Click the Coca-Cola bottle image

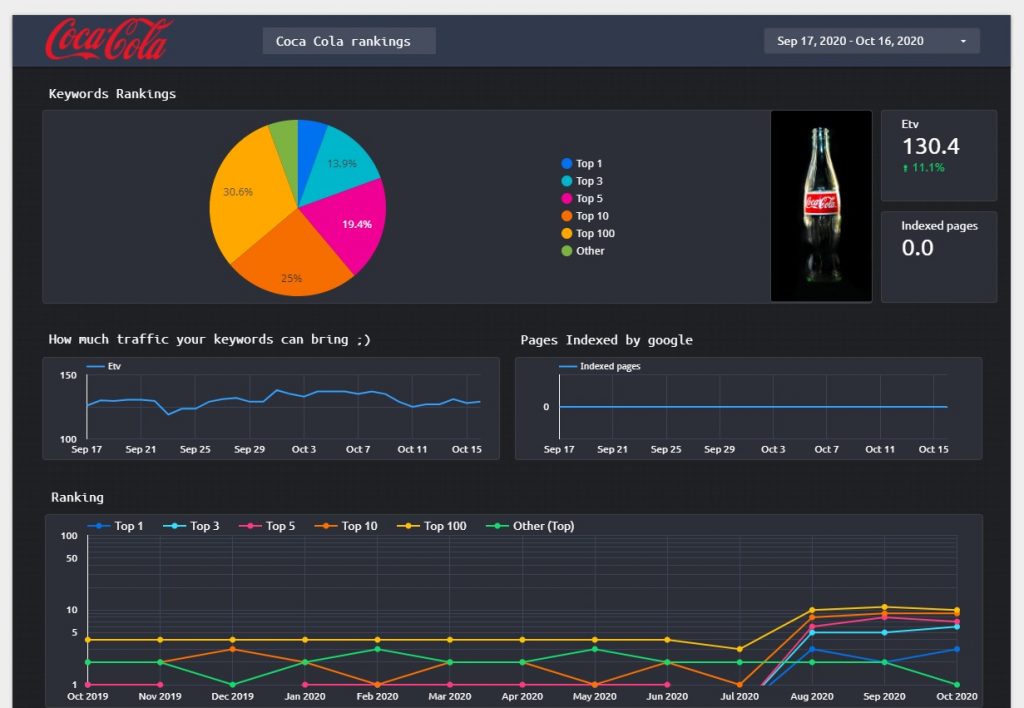[x=821, y=206]
